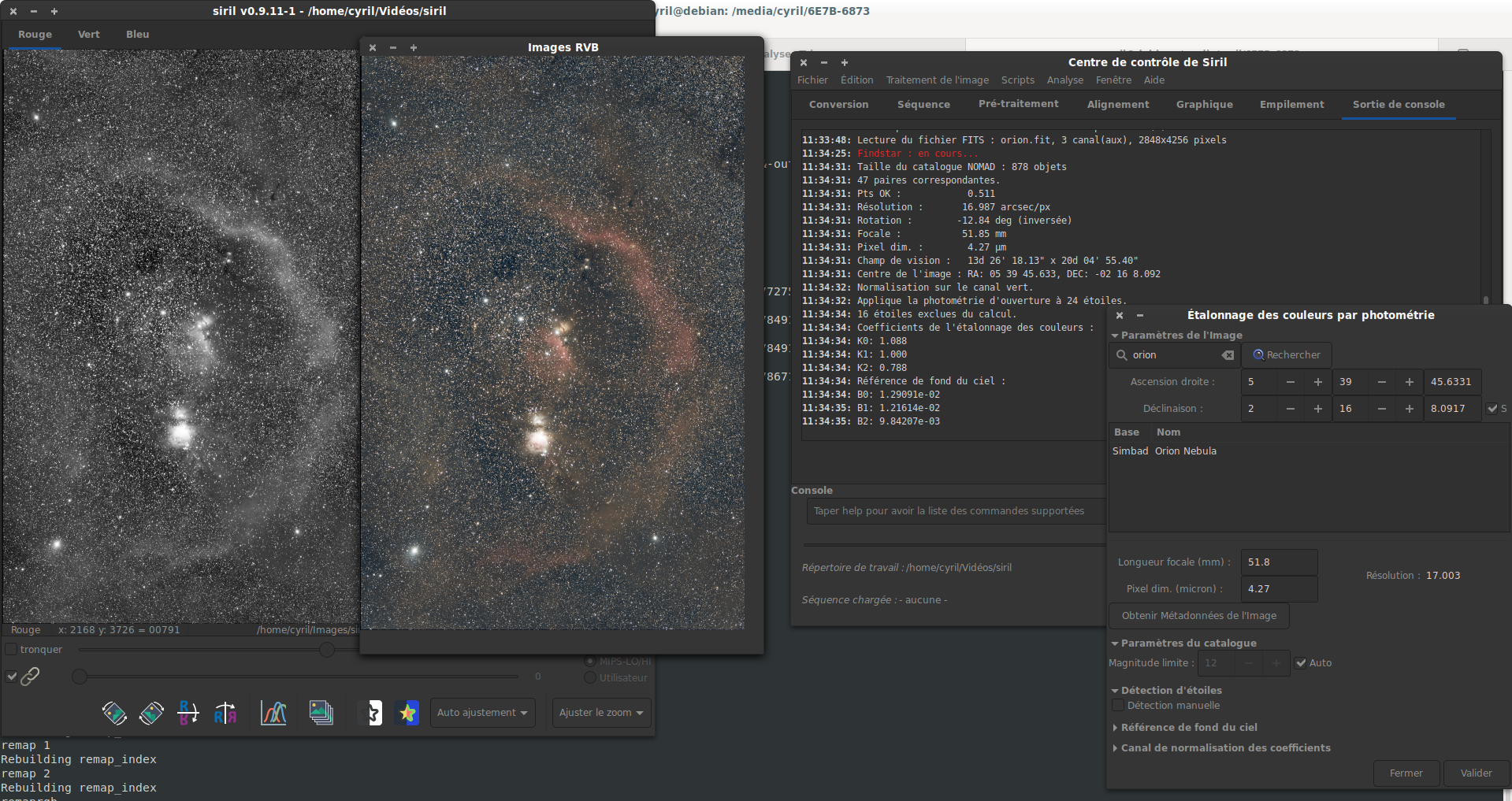Increase declination minutes value 16
This screenshot has height=801, width=1512.
(x=1409, y=409)
